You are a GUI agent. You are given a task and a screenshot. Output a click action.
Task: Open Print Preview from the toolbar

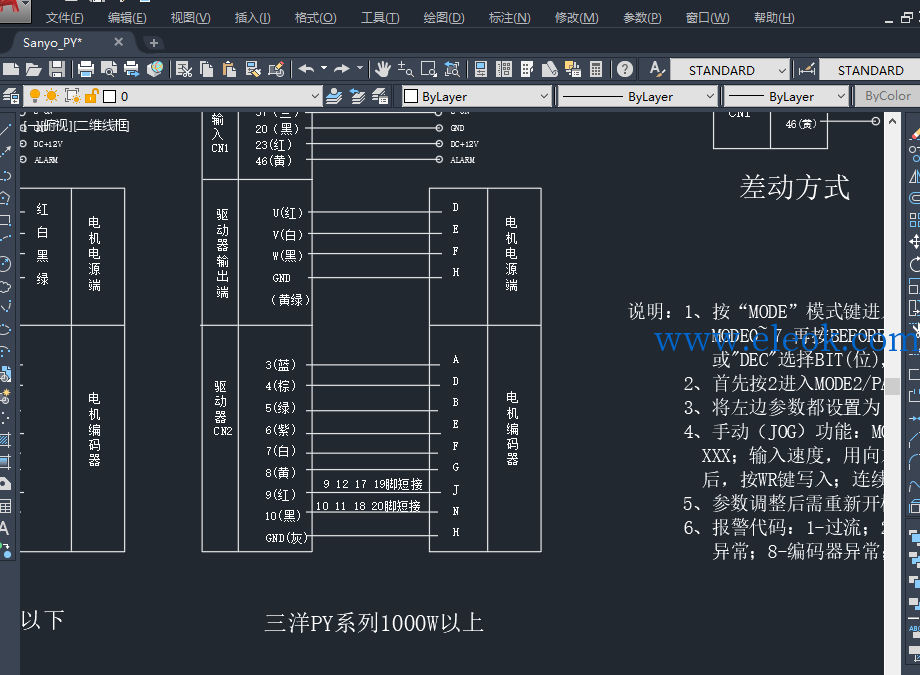click(109, 69)
